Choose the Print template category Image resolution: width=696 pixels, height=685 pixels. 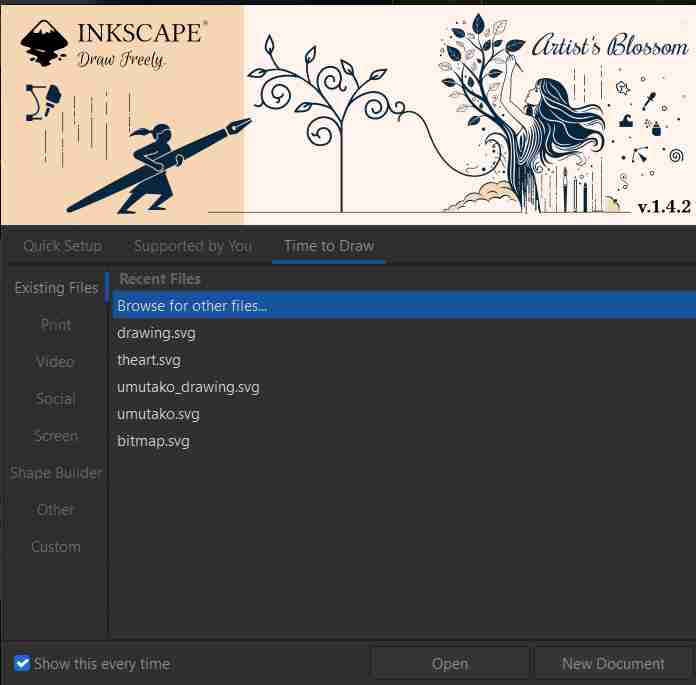pos(56,325)
